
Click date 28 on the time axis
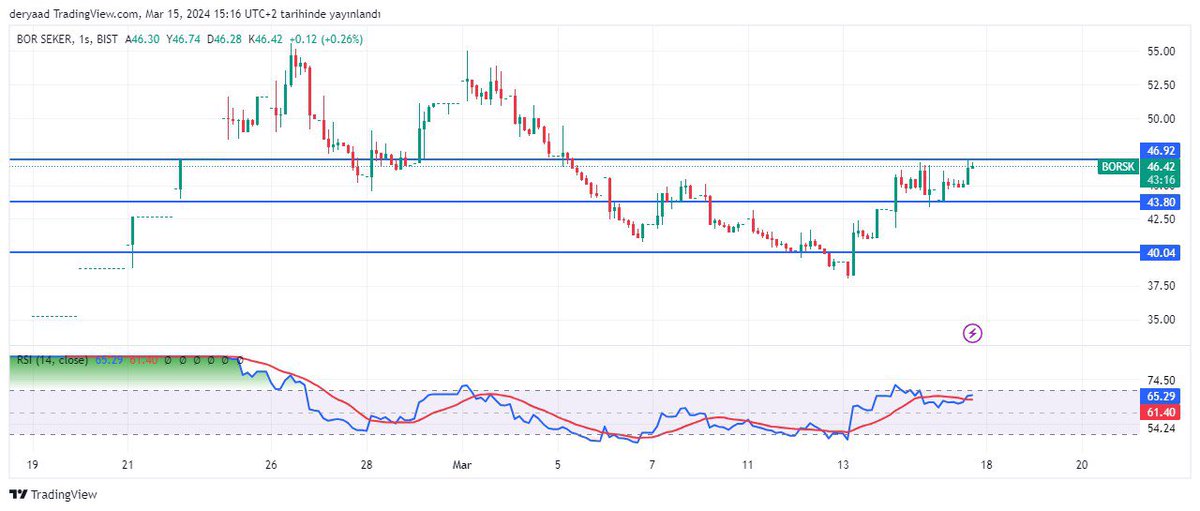(367, 465)
